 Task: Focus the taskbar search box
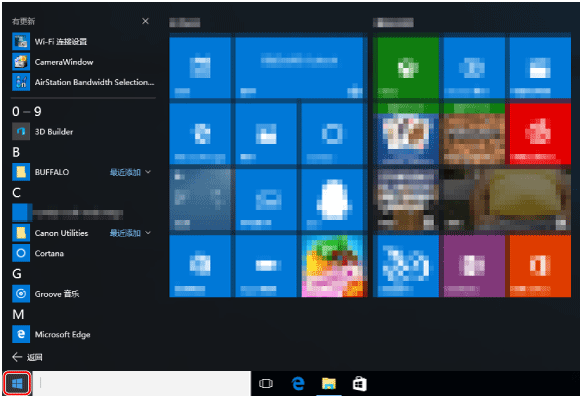click(142, 383)
